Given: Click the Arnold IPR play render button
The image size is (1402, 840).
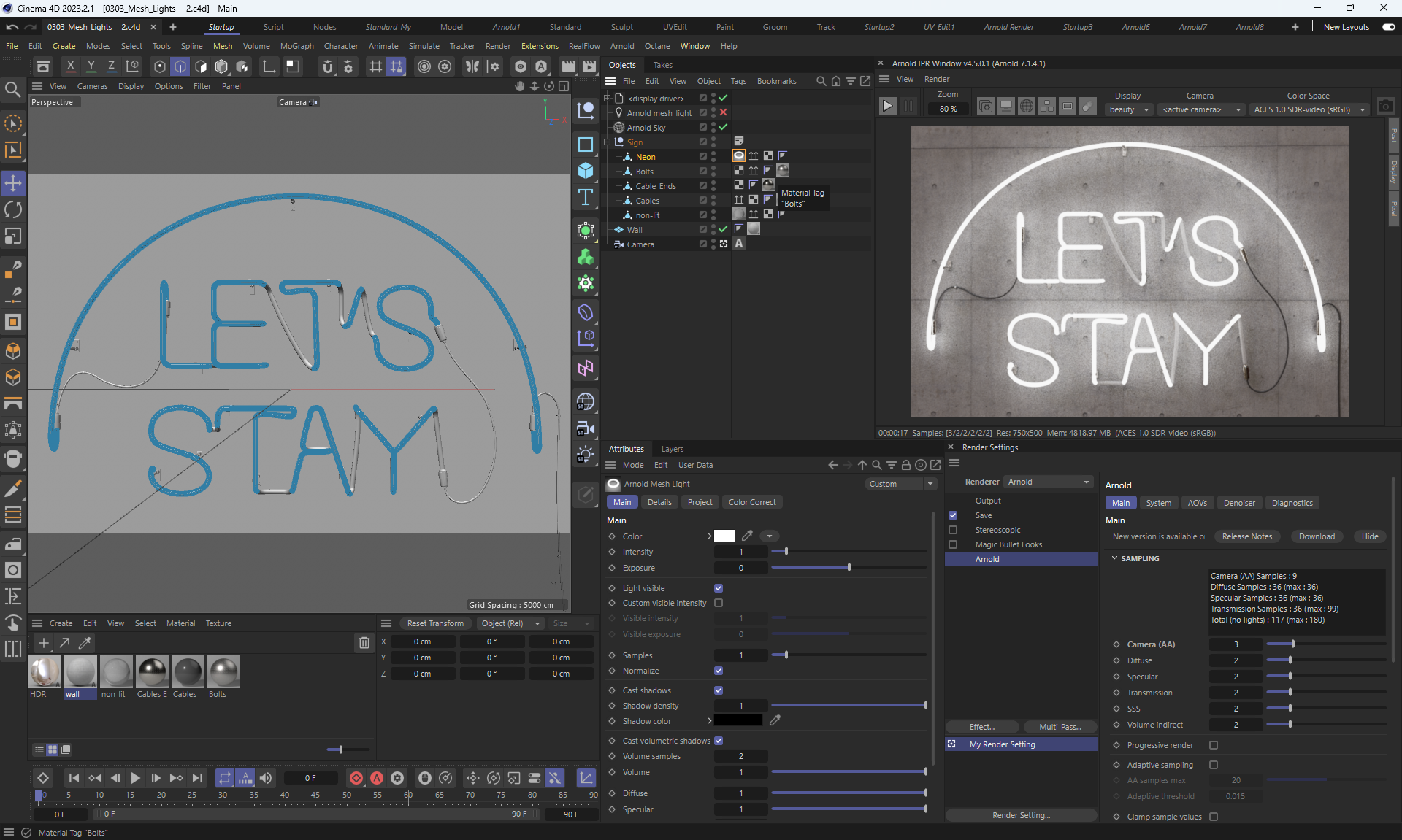Looking at the screenshot, I should 887,106.
